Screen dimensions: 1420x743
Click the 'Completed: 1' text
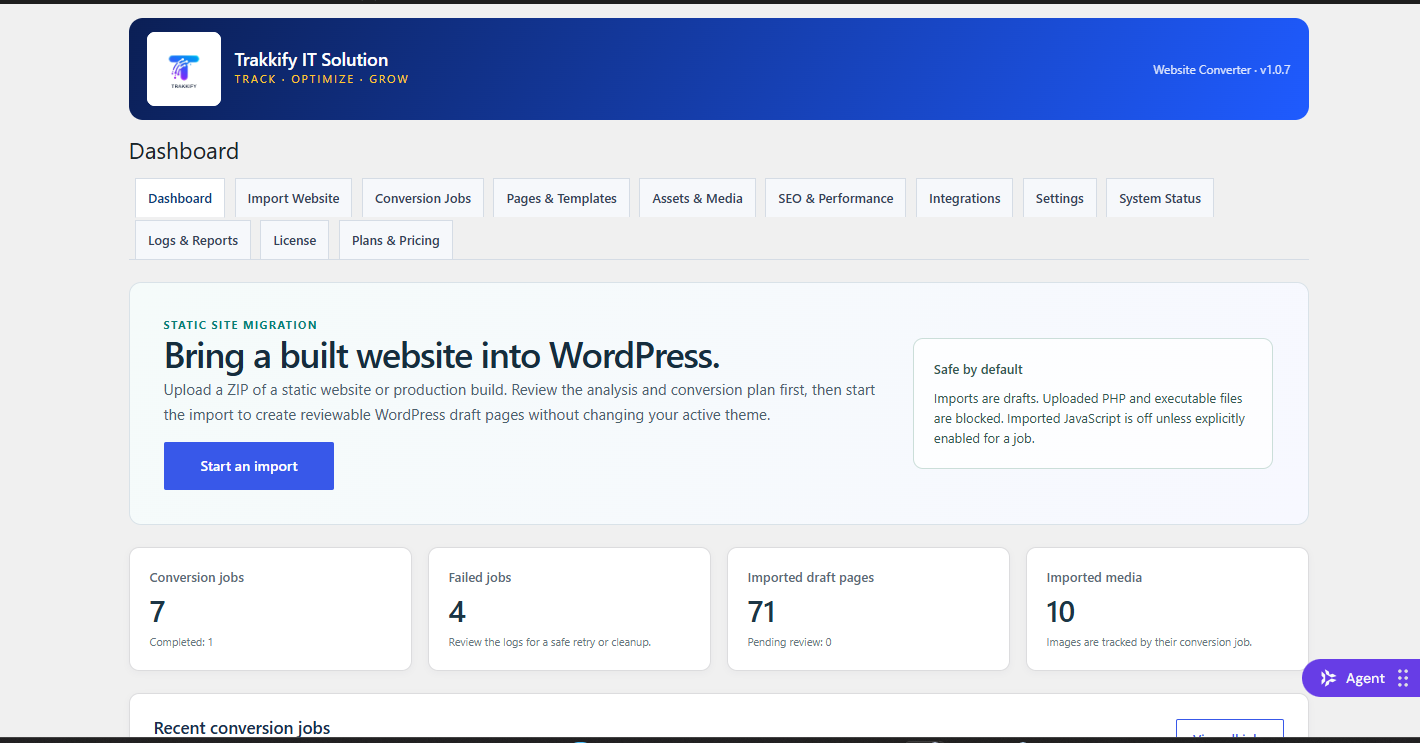pos(181,642)
